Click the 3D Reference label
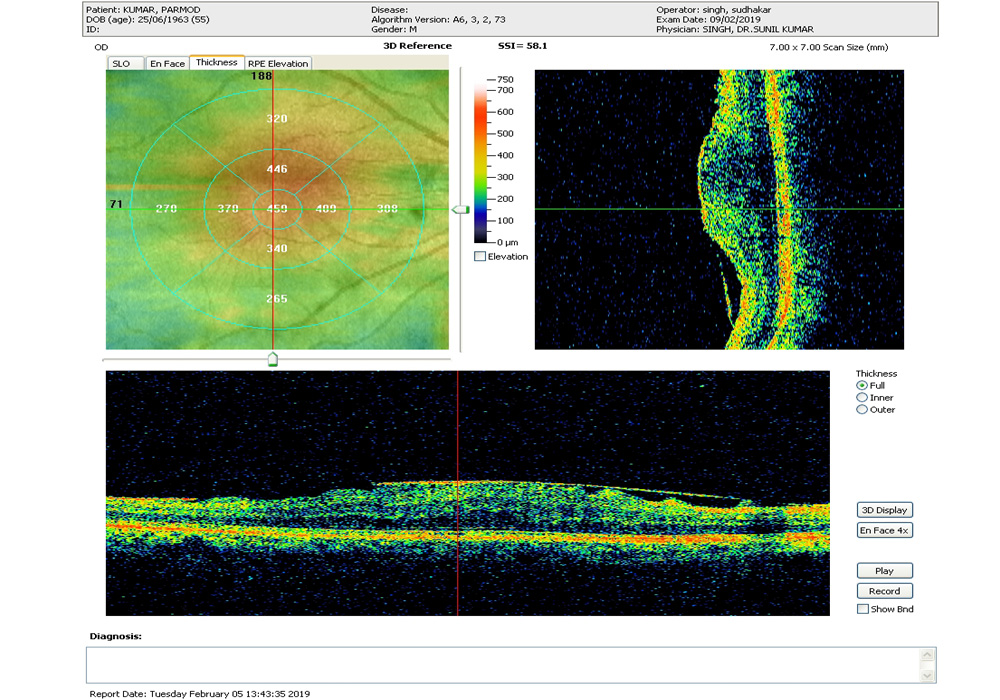 point(417,46)
